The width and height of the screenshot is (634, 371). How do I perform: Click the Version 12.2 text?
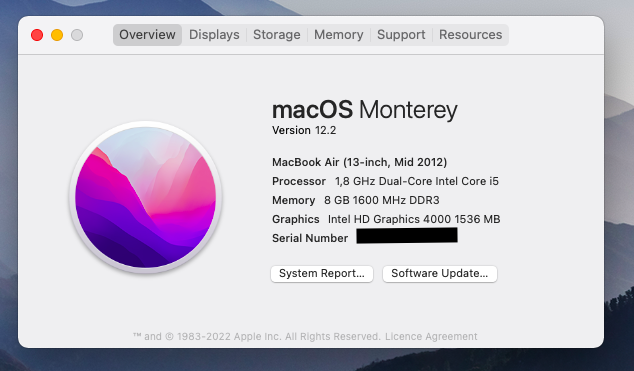coord(304,130)
